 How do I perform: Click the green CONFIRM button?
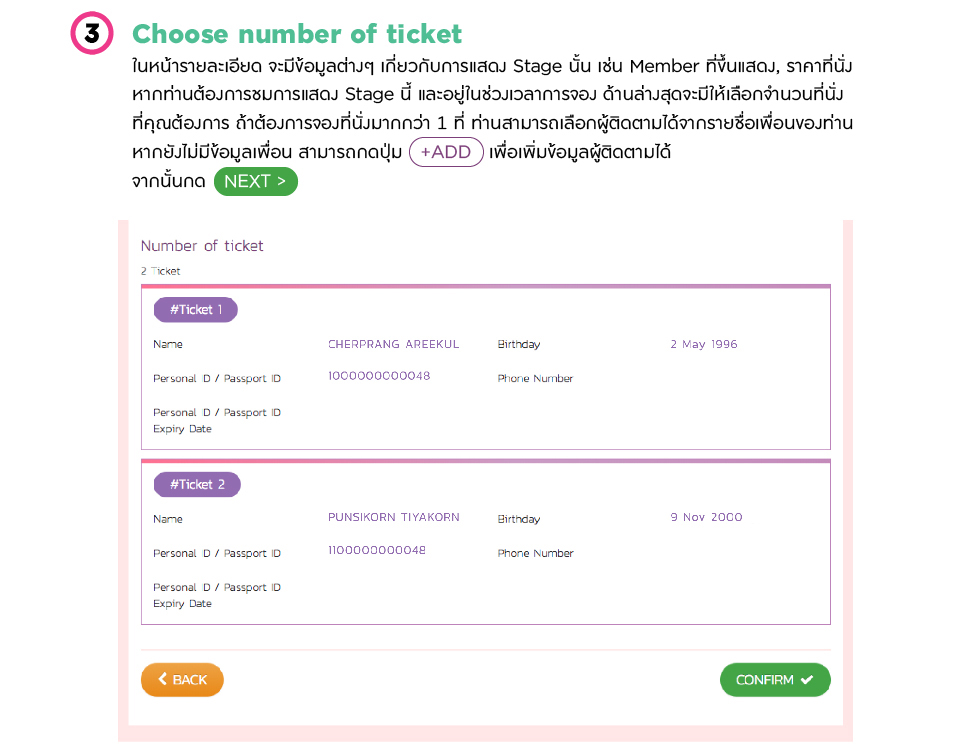coord(775,680)
